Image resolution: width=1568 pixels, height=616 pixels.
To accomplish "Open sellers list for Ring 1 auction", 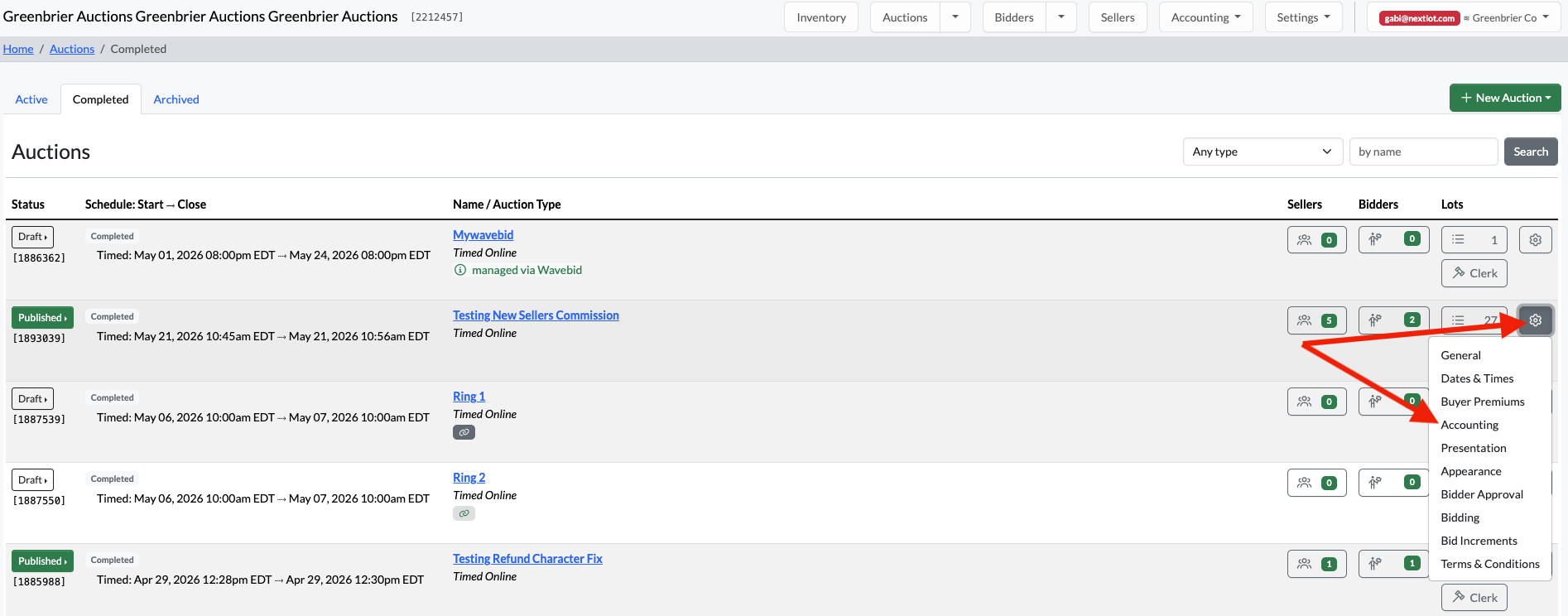I will [1317, 402].
